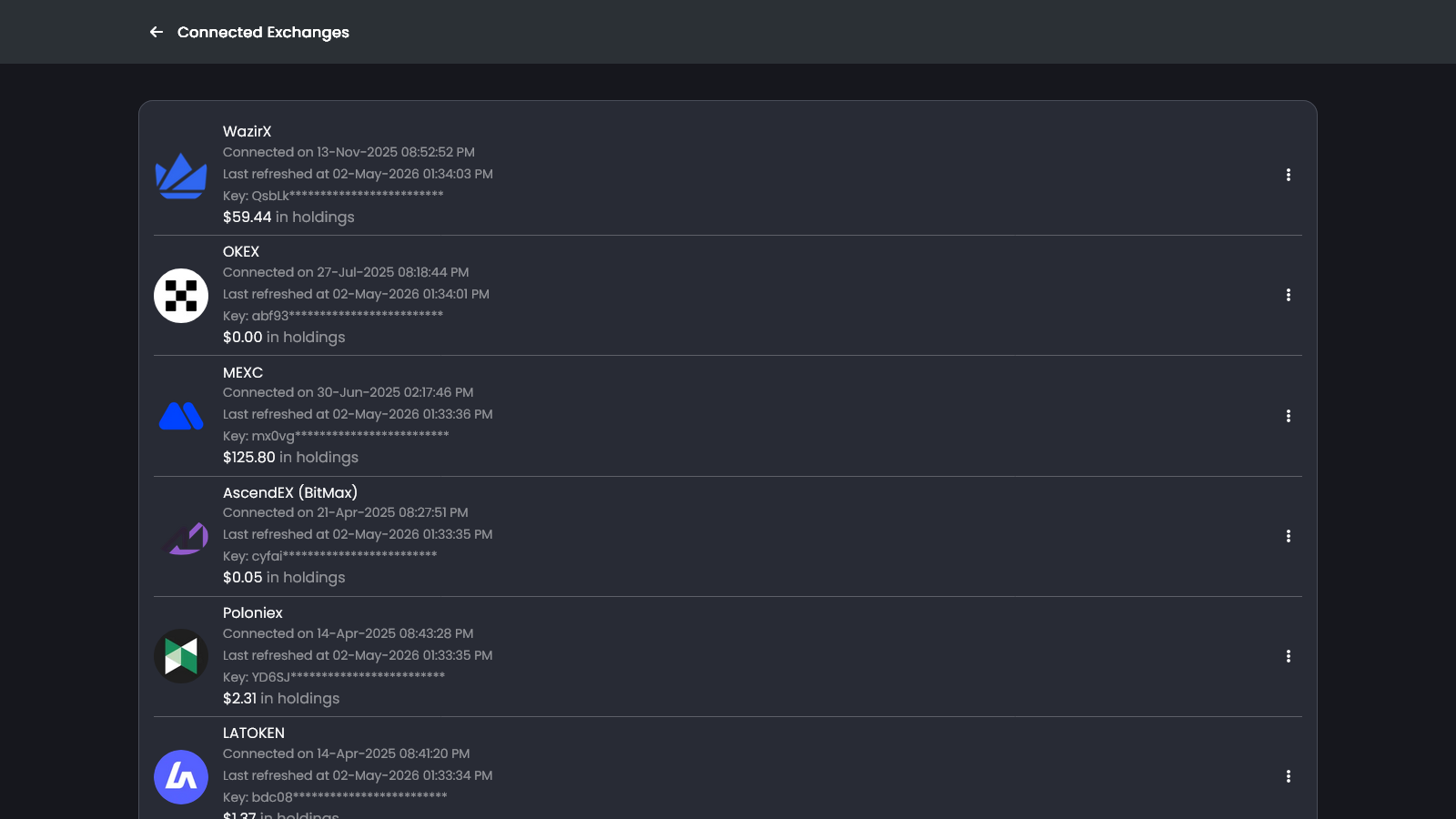Select the LATOKEN exchange name
The height and width of the screenshot is (819, 1456).
254,733
